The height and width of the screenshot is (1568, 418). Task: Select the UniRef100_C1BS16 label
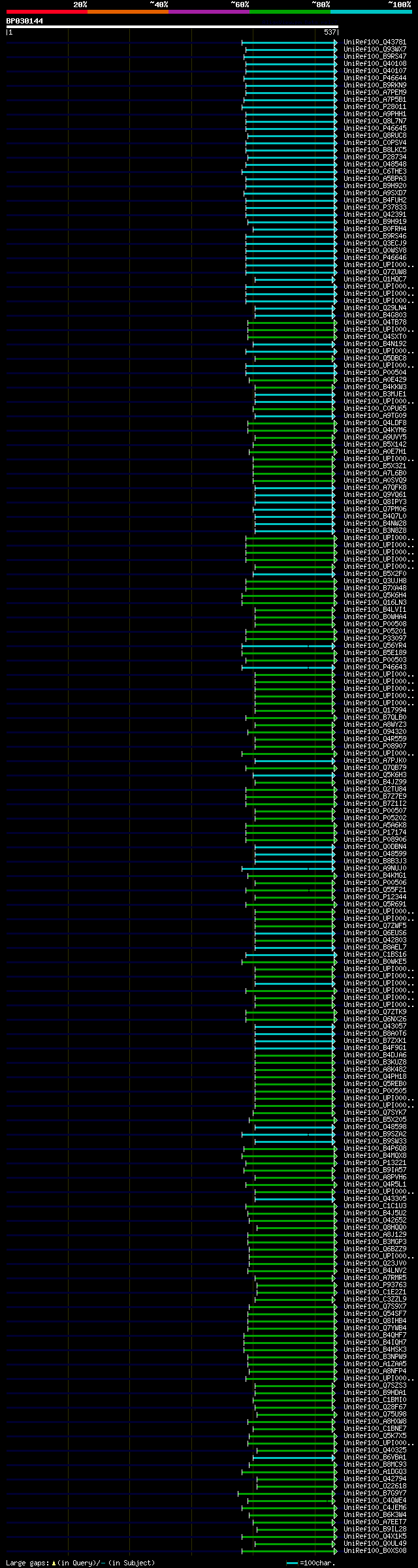pos(375,955)
